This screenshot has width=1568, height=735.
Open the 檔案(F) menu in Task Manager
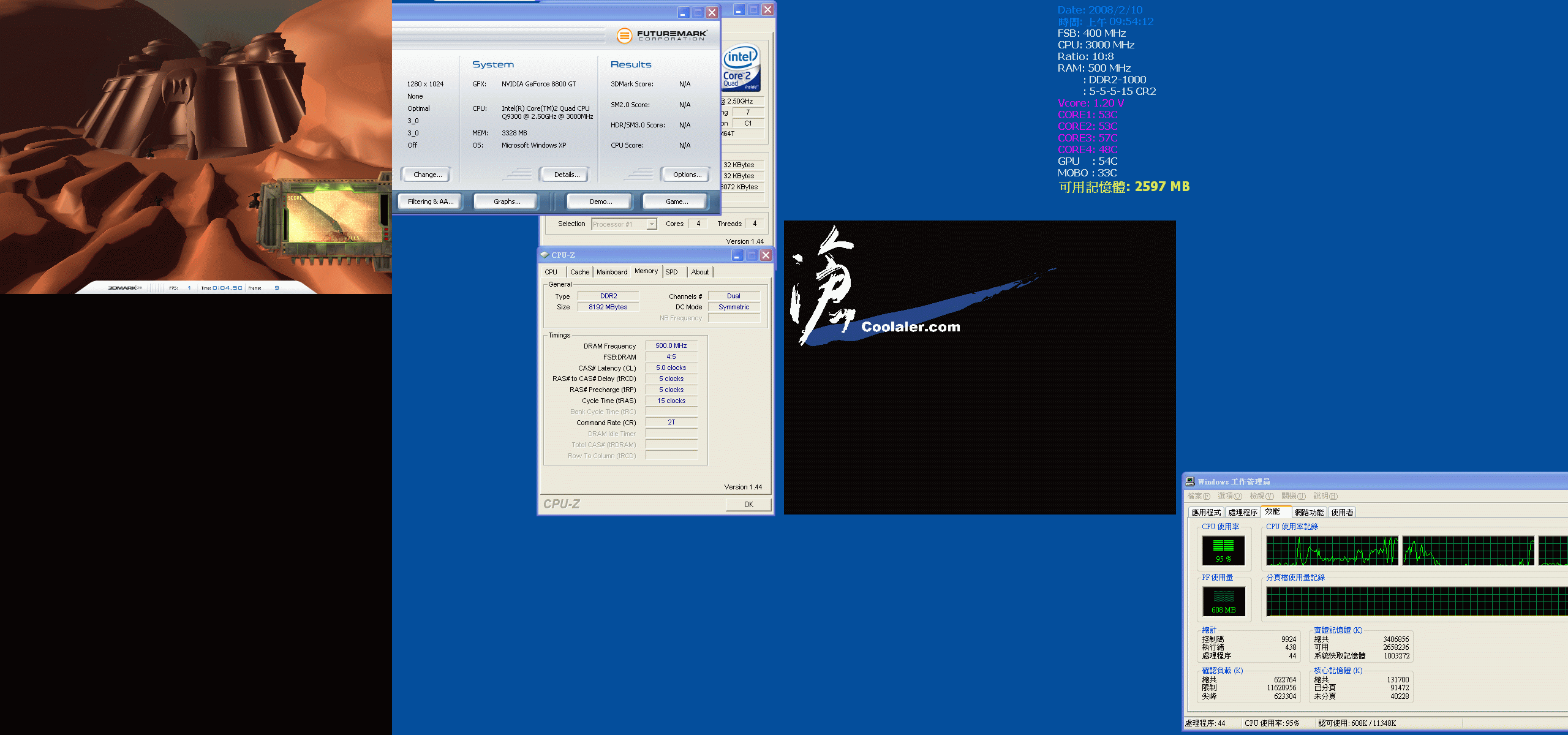tap(1199, 496)
